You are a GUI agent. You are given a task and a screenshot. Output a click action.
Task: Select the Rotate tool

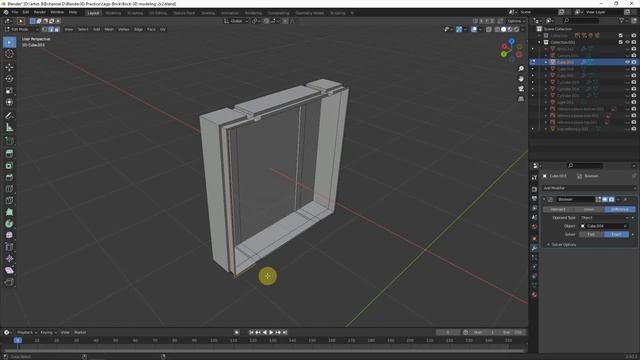pyautogui.click(x=9, y=79)
